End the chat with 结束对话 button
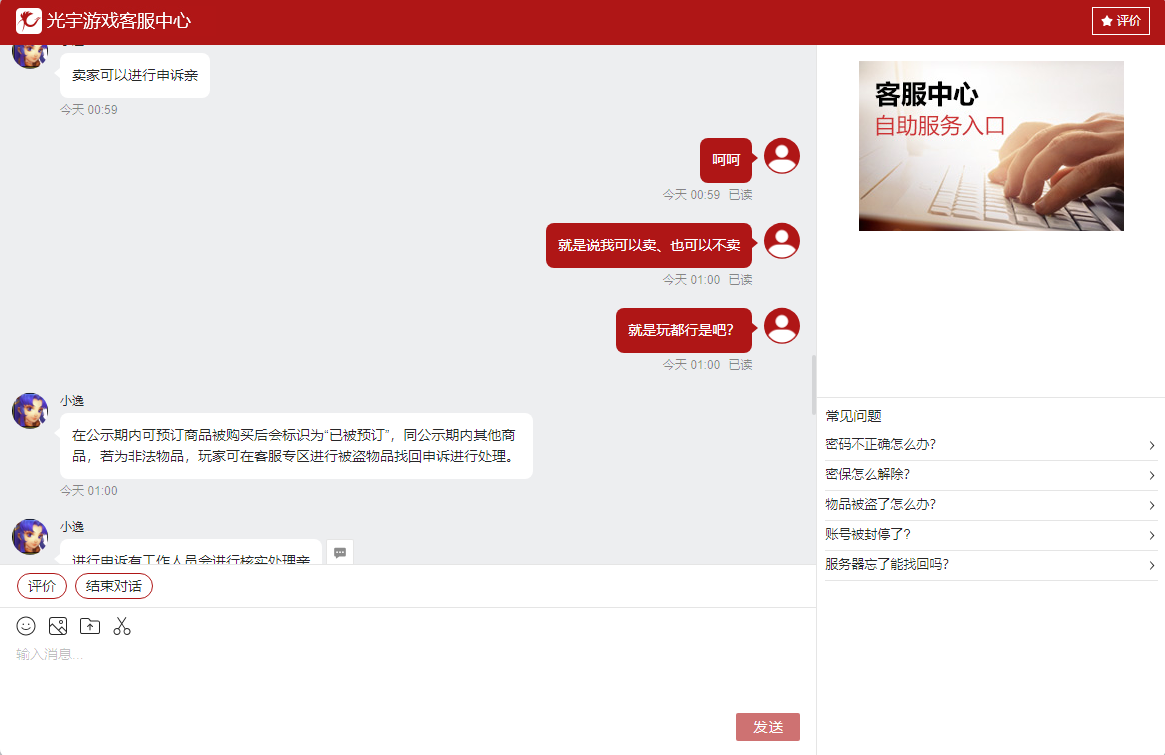1165x755 pixels. click(x=114, y=586)
